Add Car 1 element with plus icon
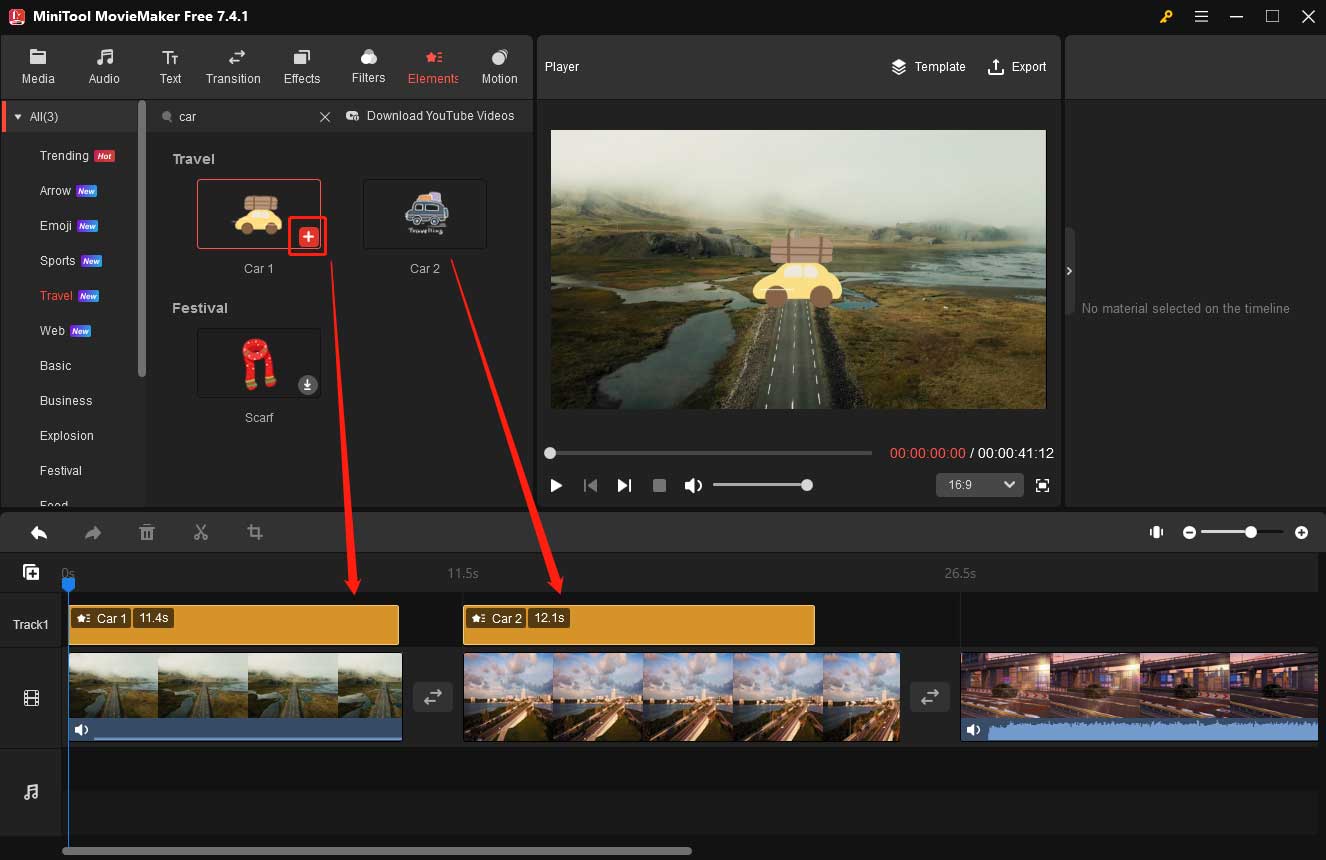1326x860 pixels. (308, 237)
